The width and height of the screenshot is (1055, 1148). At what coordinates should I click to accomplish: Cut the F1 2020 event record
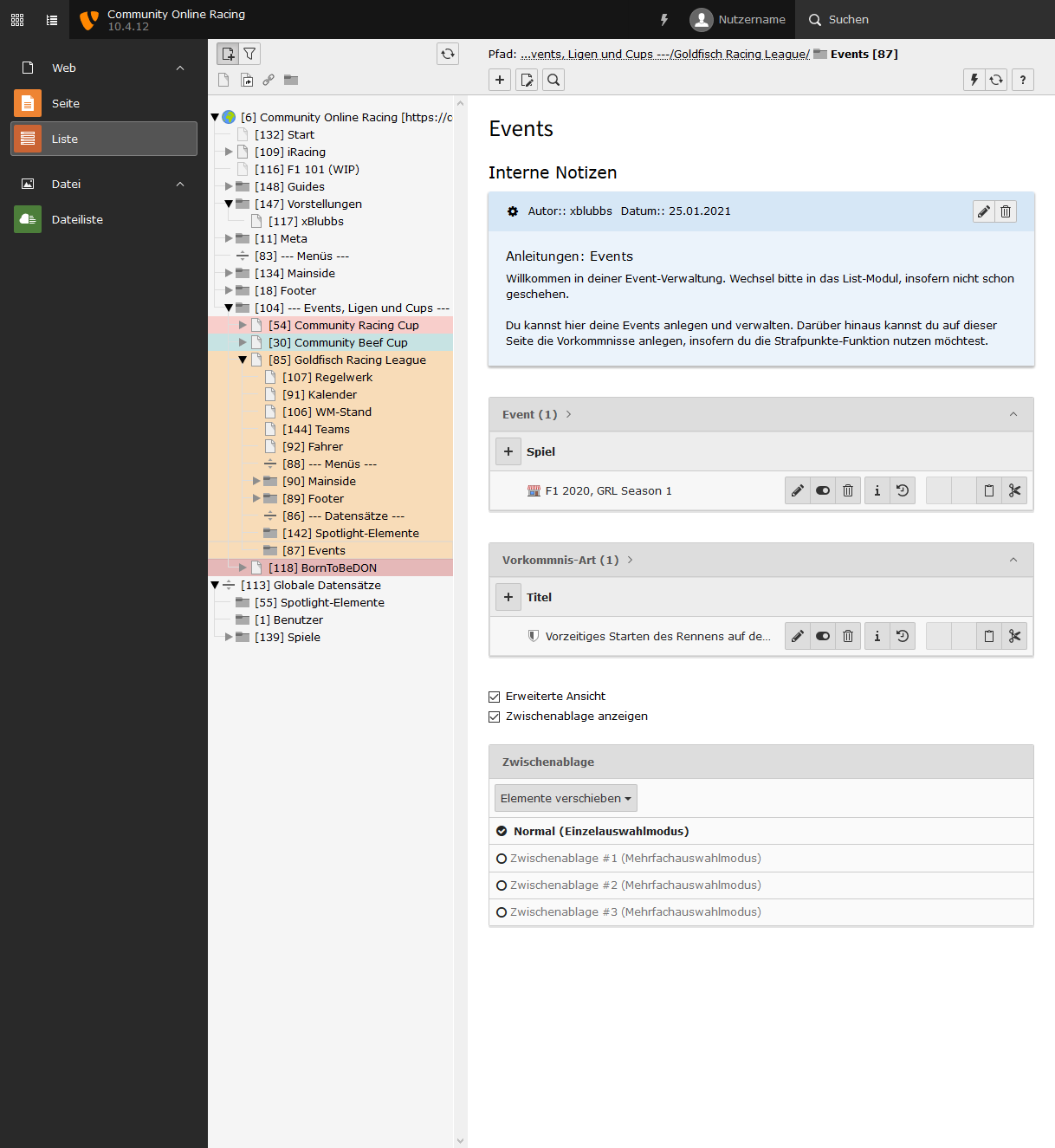click(1014, 490)
